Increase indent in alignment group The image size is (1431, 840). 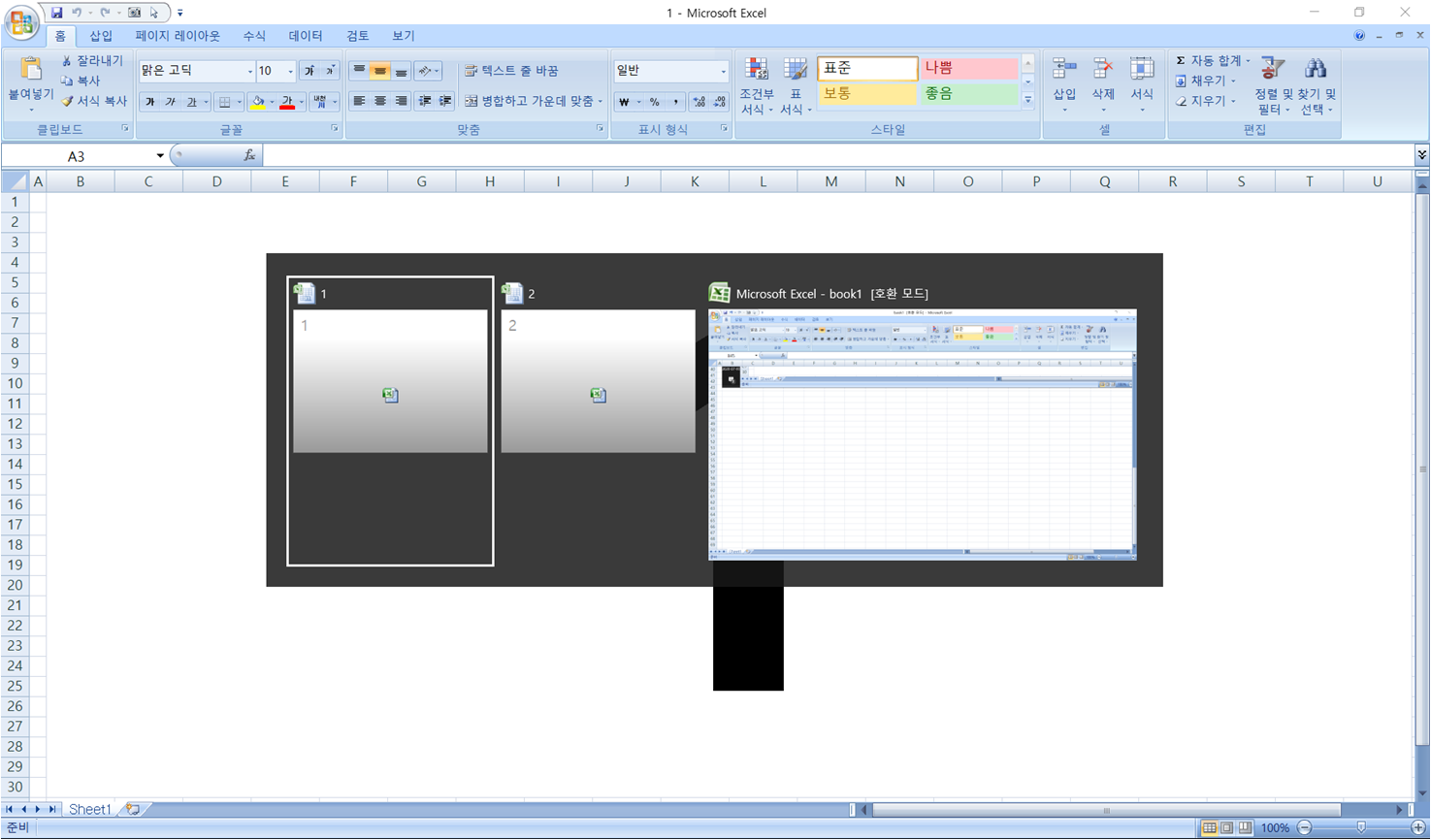(x=445, y=101)
